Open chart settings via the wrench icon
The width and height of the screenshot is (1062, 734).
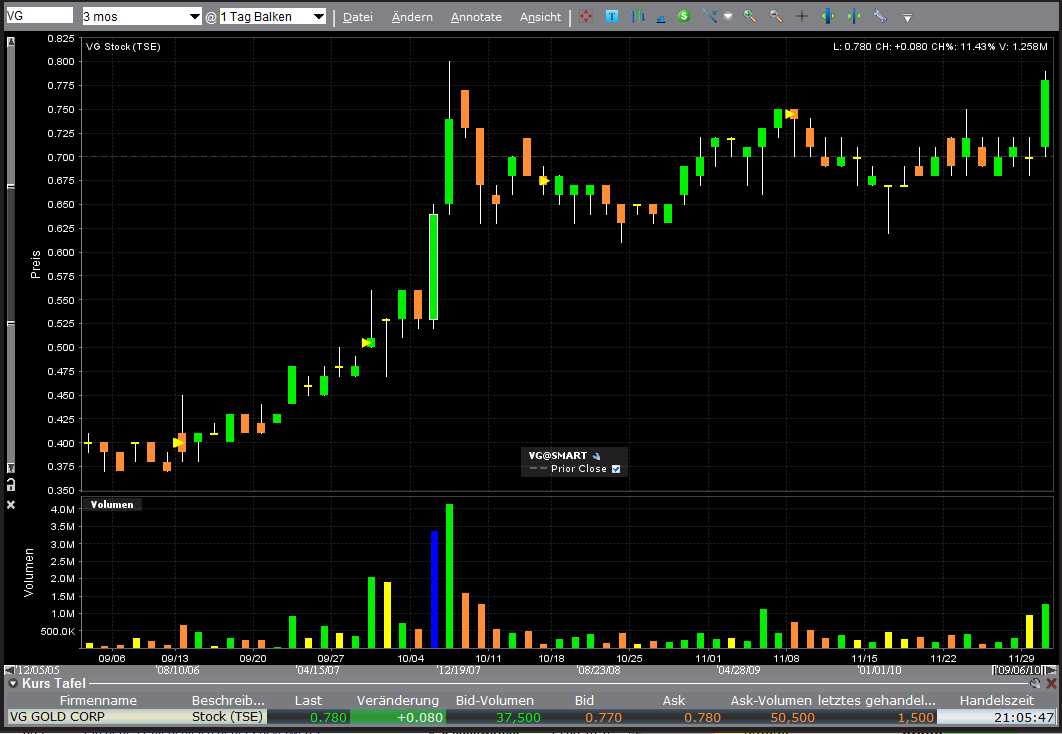click(x=879, y=17)
